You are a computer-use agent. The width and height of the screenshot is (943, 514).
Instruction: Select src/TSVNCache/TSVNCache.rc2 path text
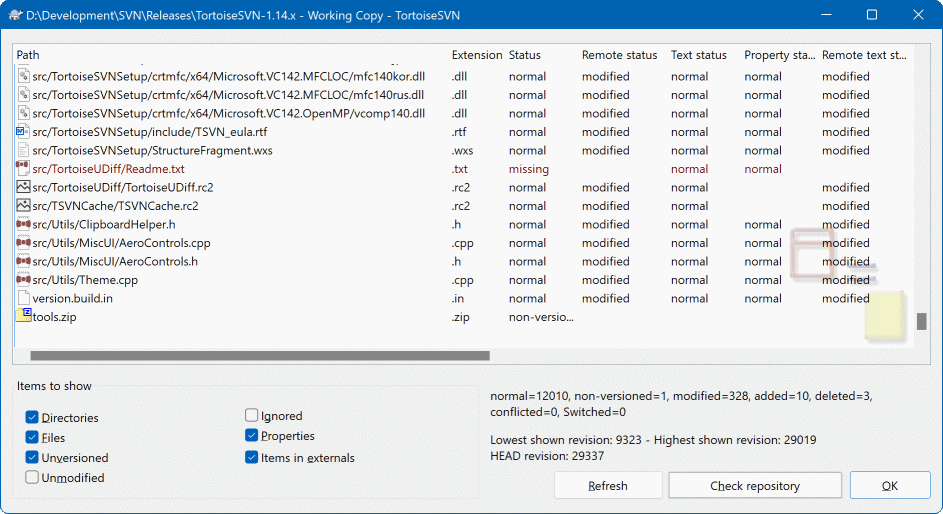(x=115, y=206)
